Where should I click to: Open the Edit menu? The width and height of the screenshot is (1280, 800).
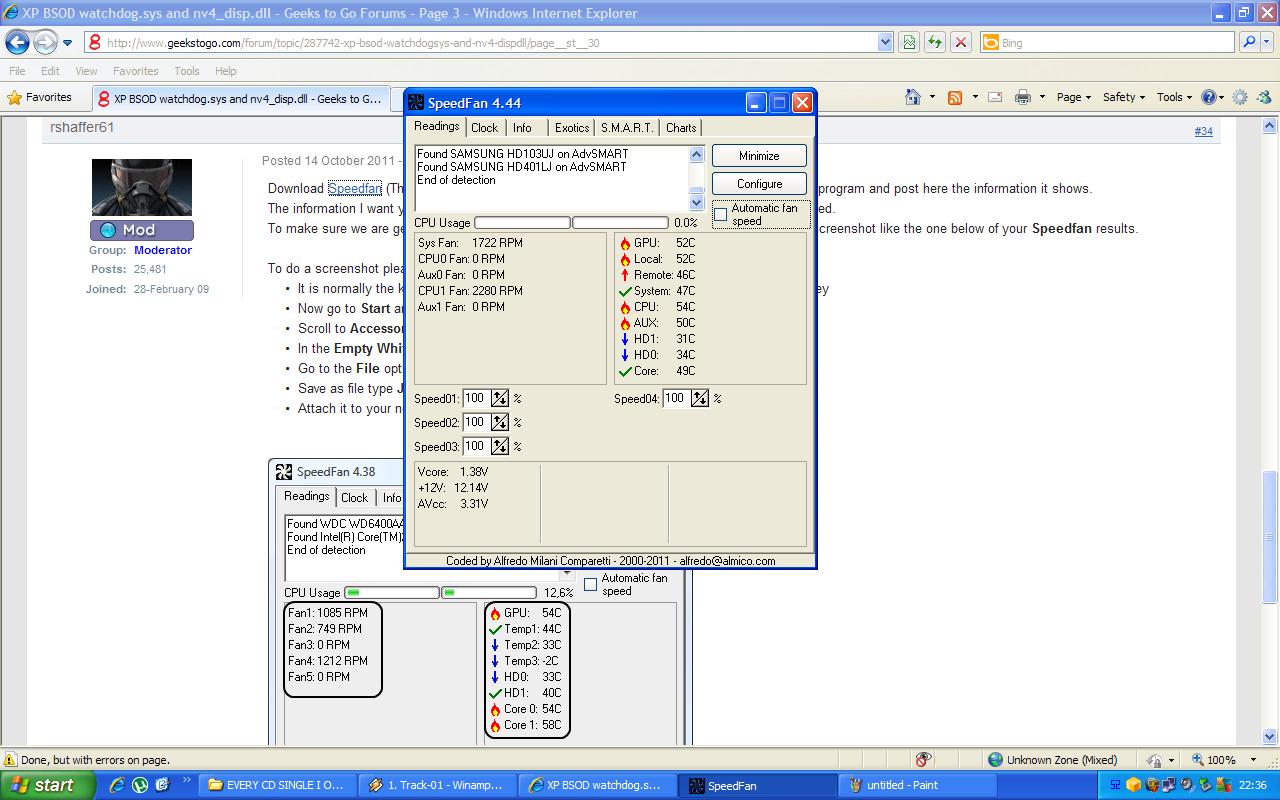[50, 71]
